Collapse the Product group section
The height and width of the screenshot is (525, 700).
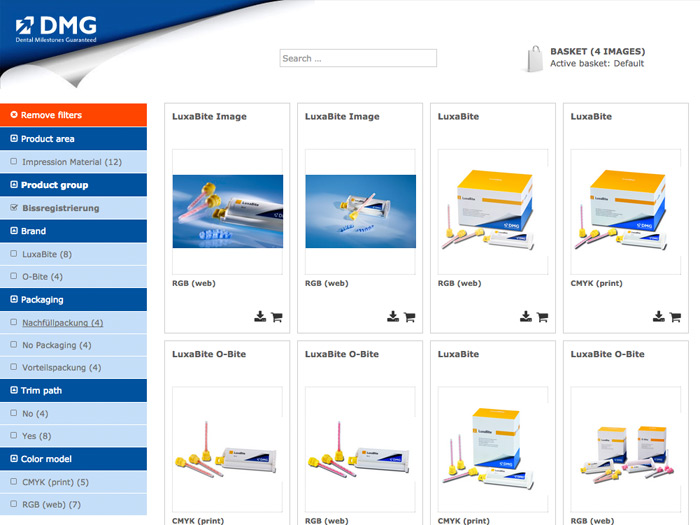coord(14,184)
